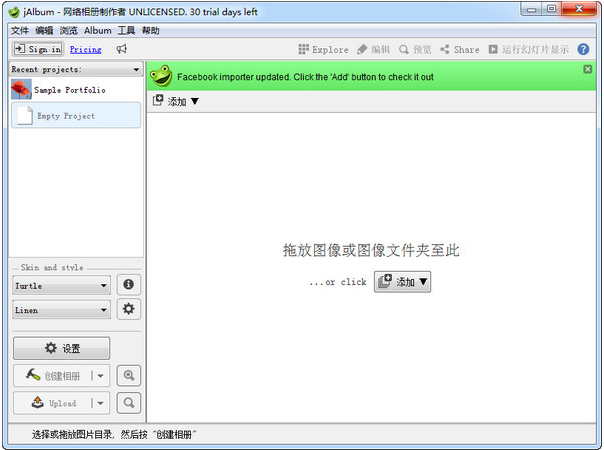
Task: Click the magnifier-plus preview icon button
Action: [x=129, y=375]
